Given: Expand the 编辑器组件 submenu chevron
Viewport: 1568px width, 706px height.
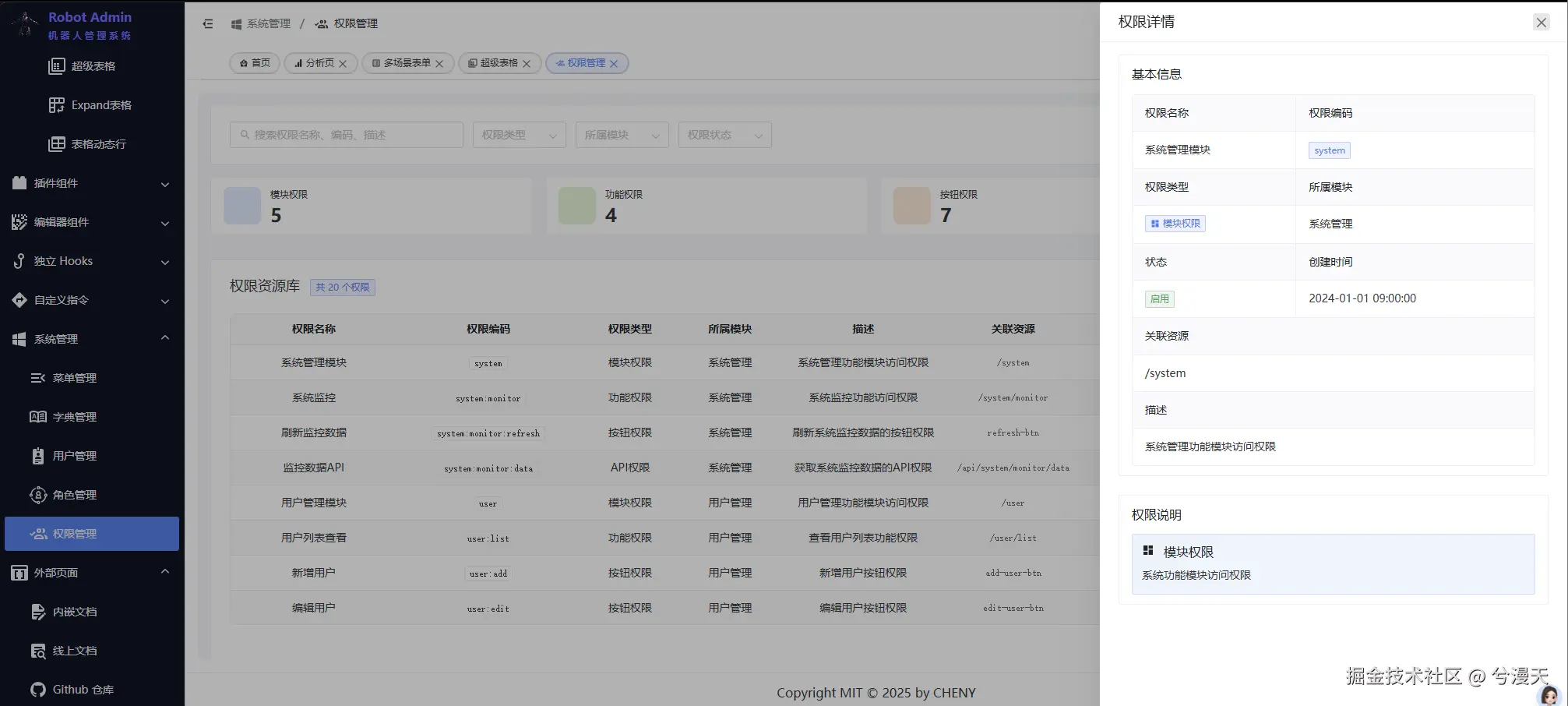Looking at the screenshot, I should pos(165,223).
